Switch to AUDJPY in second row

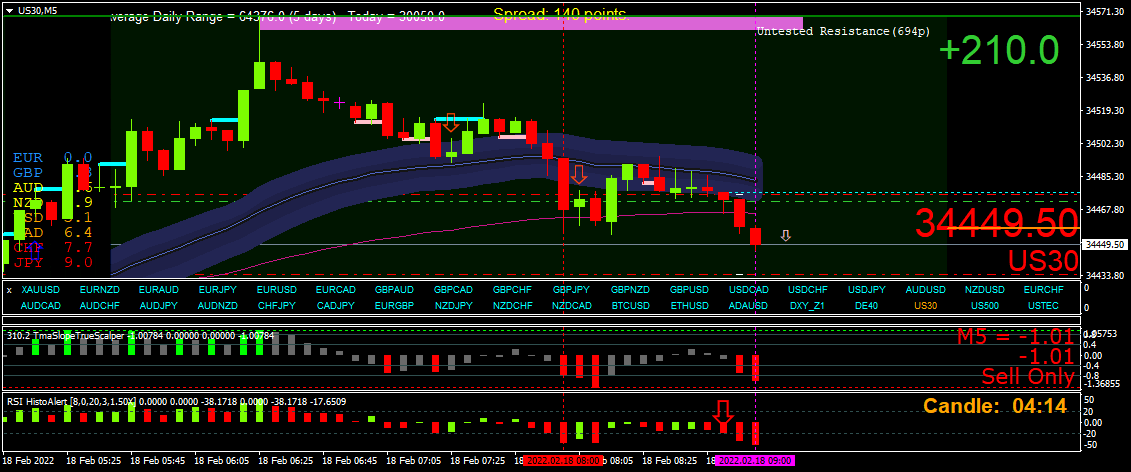159,305
